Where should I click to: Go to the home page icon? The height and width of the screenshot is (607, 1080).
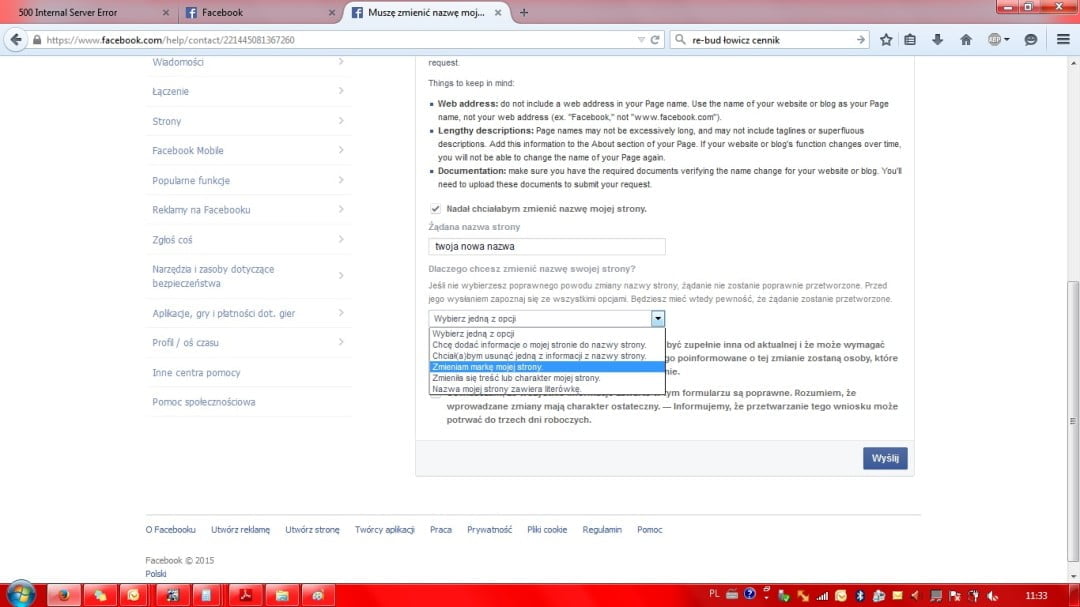(x=966, y=40)
